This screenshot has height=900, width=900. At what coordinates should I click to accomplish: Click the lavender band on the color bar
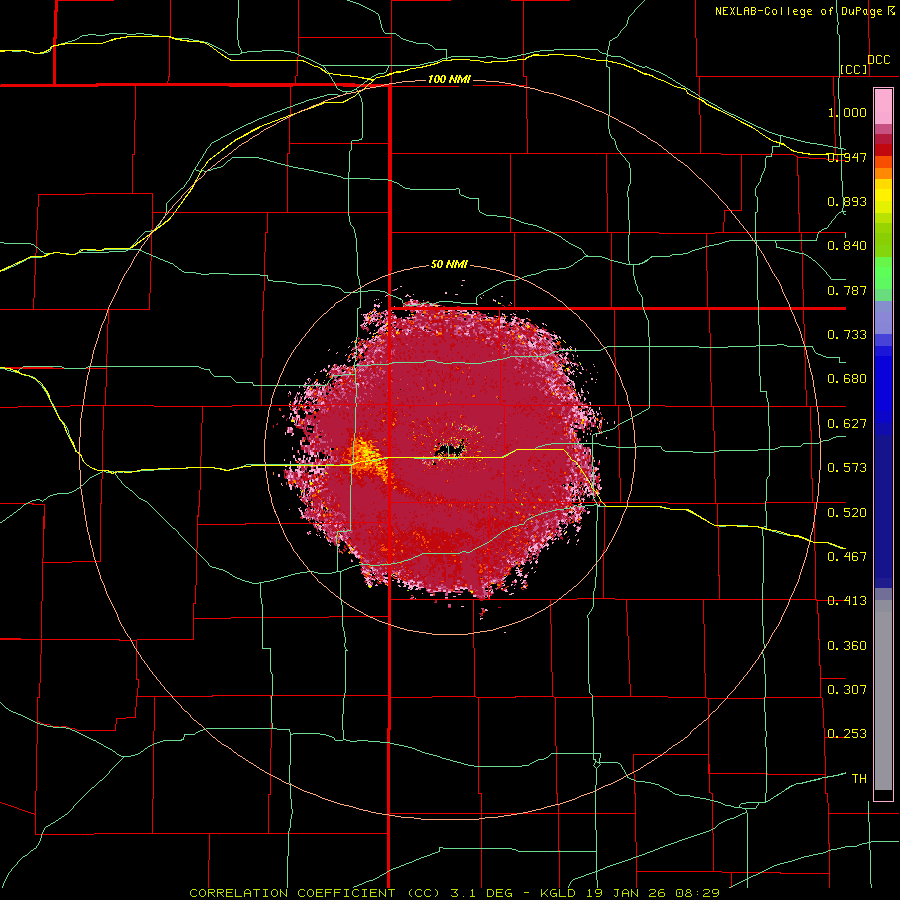(x=883, y=317)
